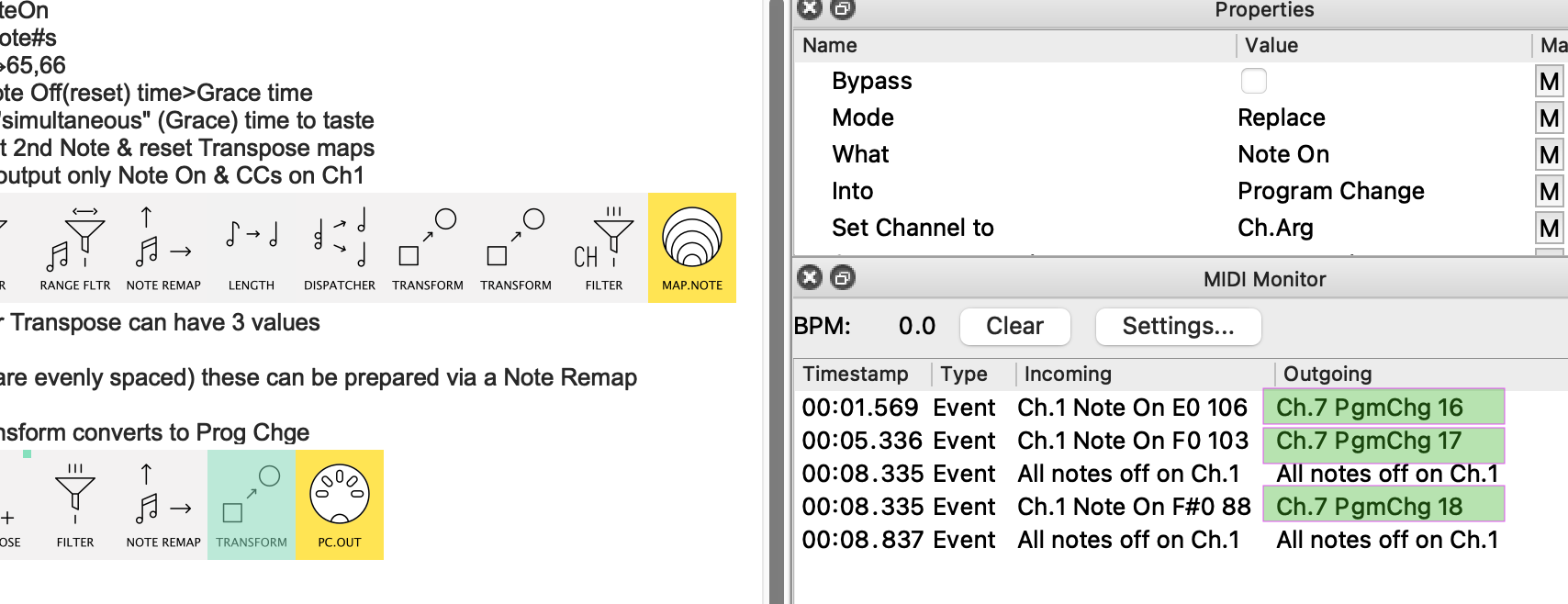Click the Timestamp column header
This screenshot has height=604, width=1568.
click(x=856, y=374)
